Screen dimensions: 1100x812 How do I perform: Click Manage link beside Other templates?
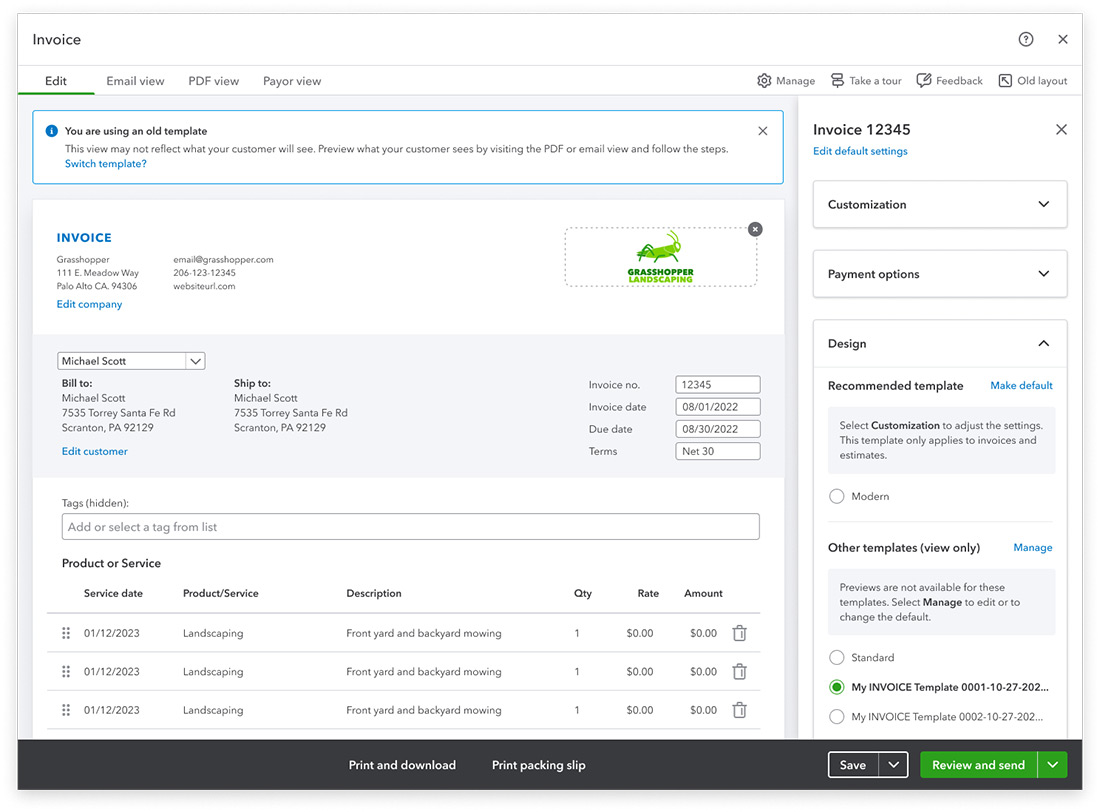click(1033, 547)
